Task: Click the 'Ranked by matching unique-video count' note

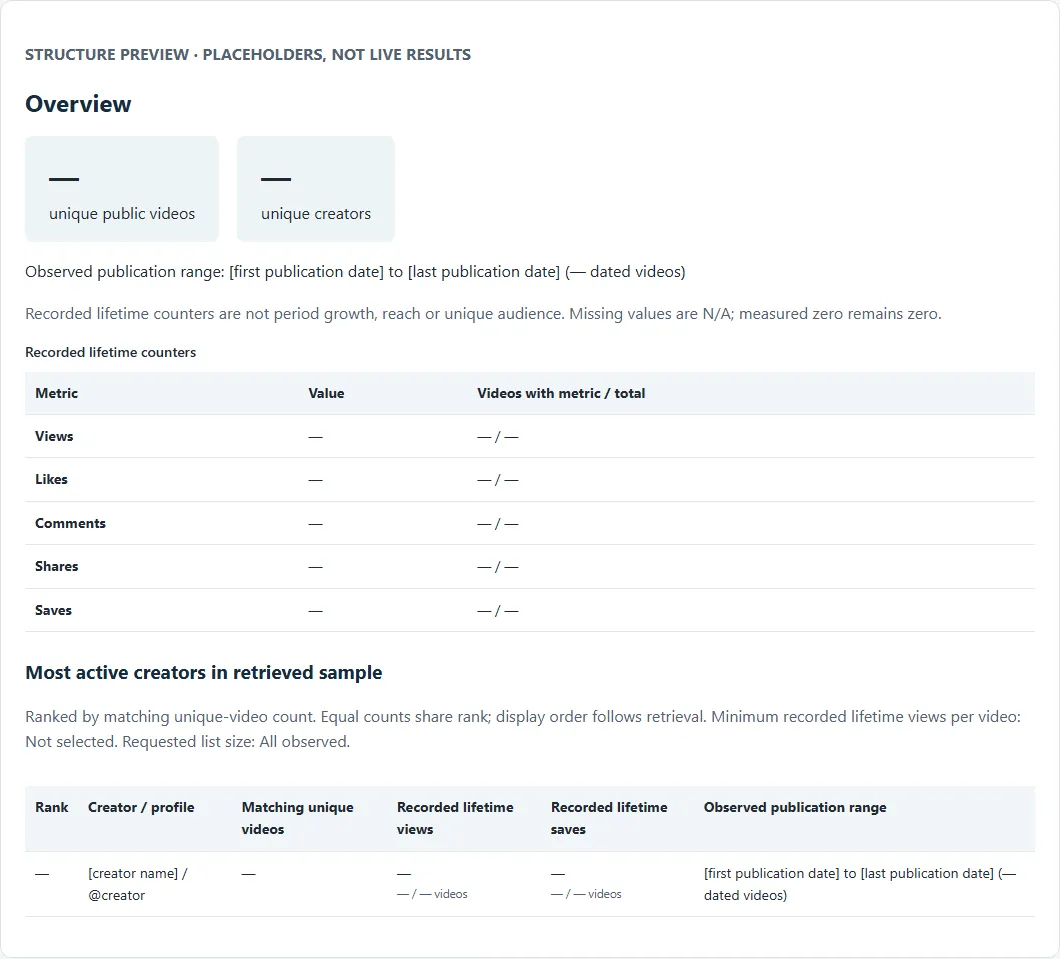Action: [x=523, y=729]
